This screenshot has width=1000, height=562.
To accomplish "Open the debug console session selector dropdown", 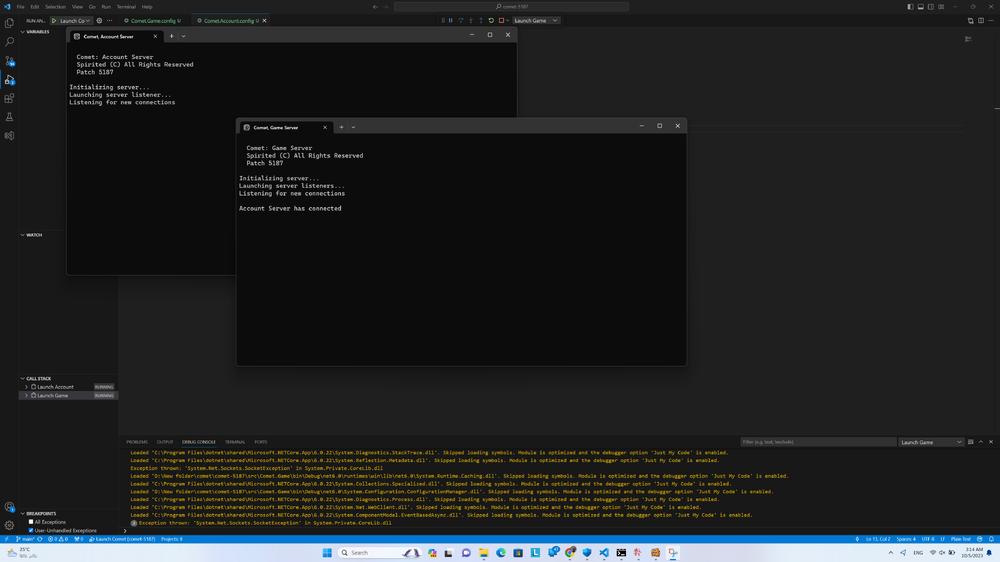I will coord(930,442).
